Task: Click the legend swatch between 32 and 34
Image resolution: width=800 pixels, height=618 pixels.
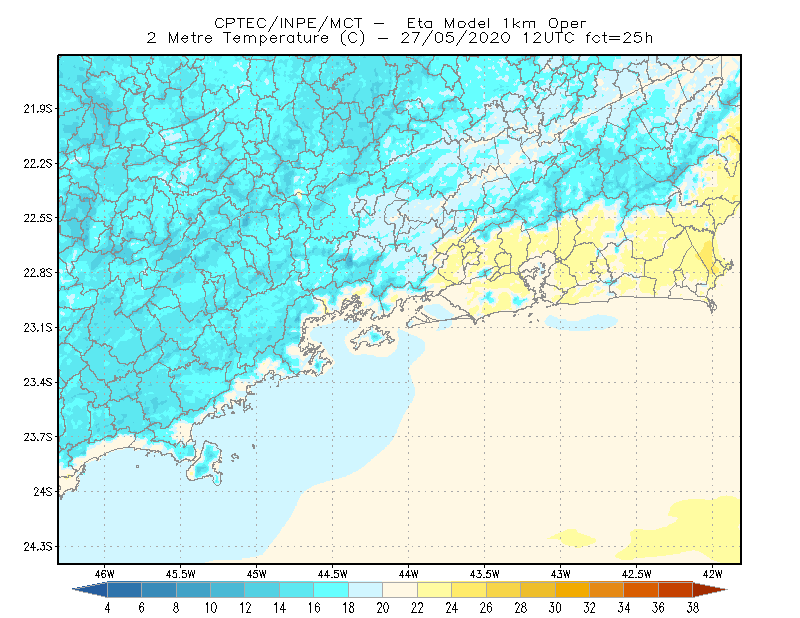Action: [607, 590]
